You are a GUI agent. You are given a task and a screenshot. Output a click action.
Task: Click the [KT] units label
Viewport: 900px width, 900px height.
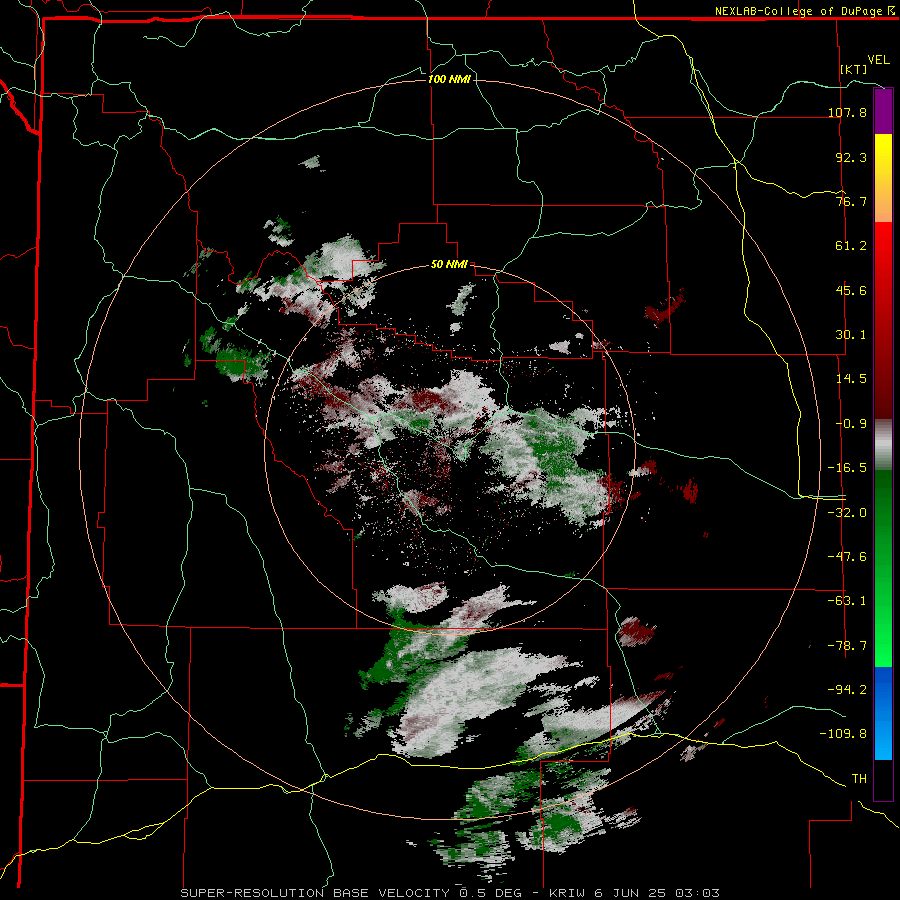854,69
